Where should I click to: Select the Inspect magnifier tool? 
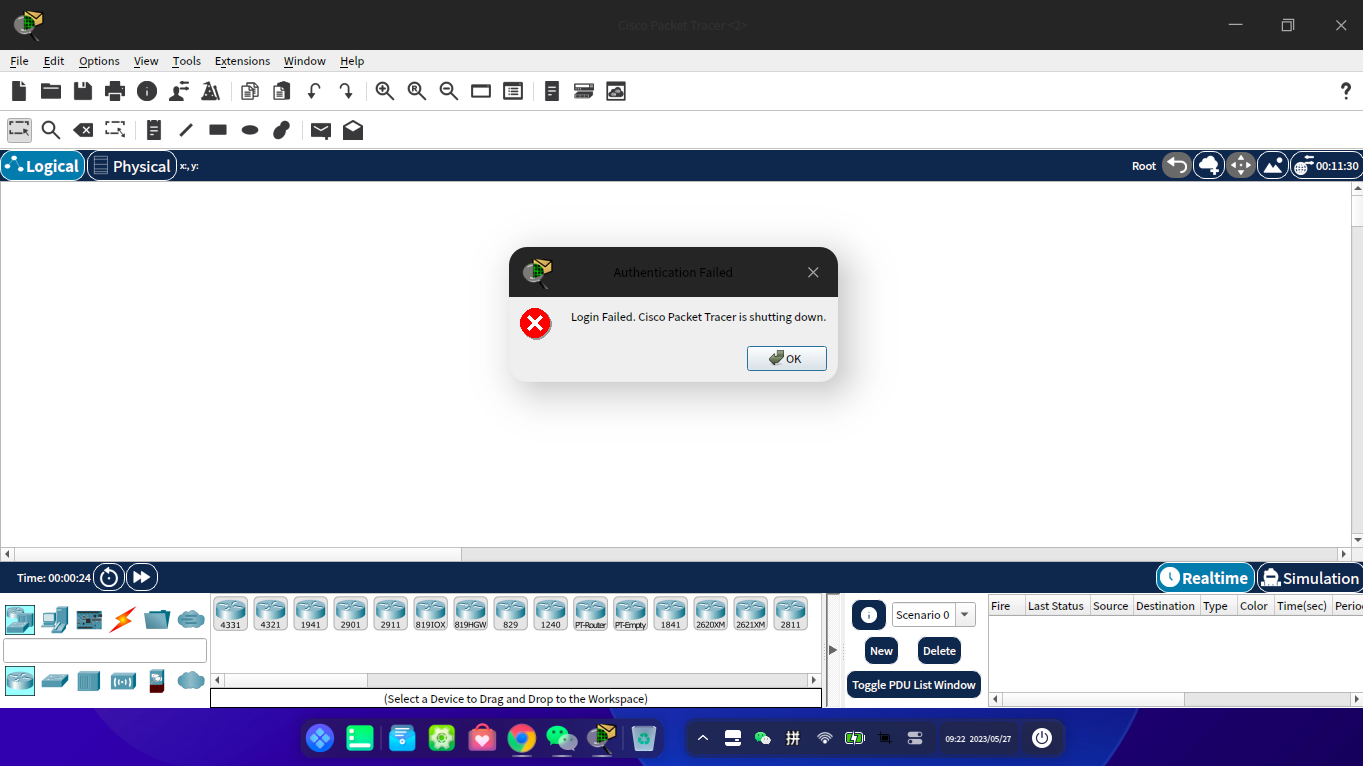tap(51, 130)
